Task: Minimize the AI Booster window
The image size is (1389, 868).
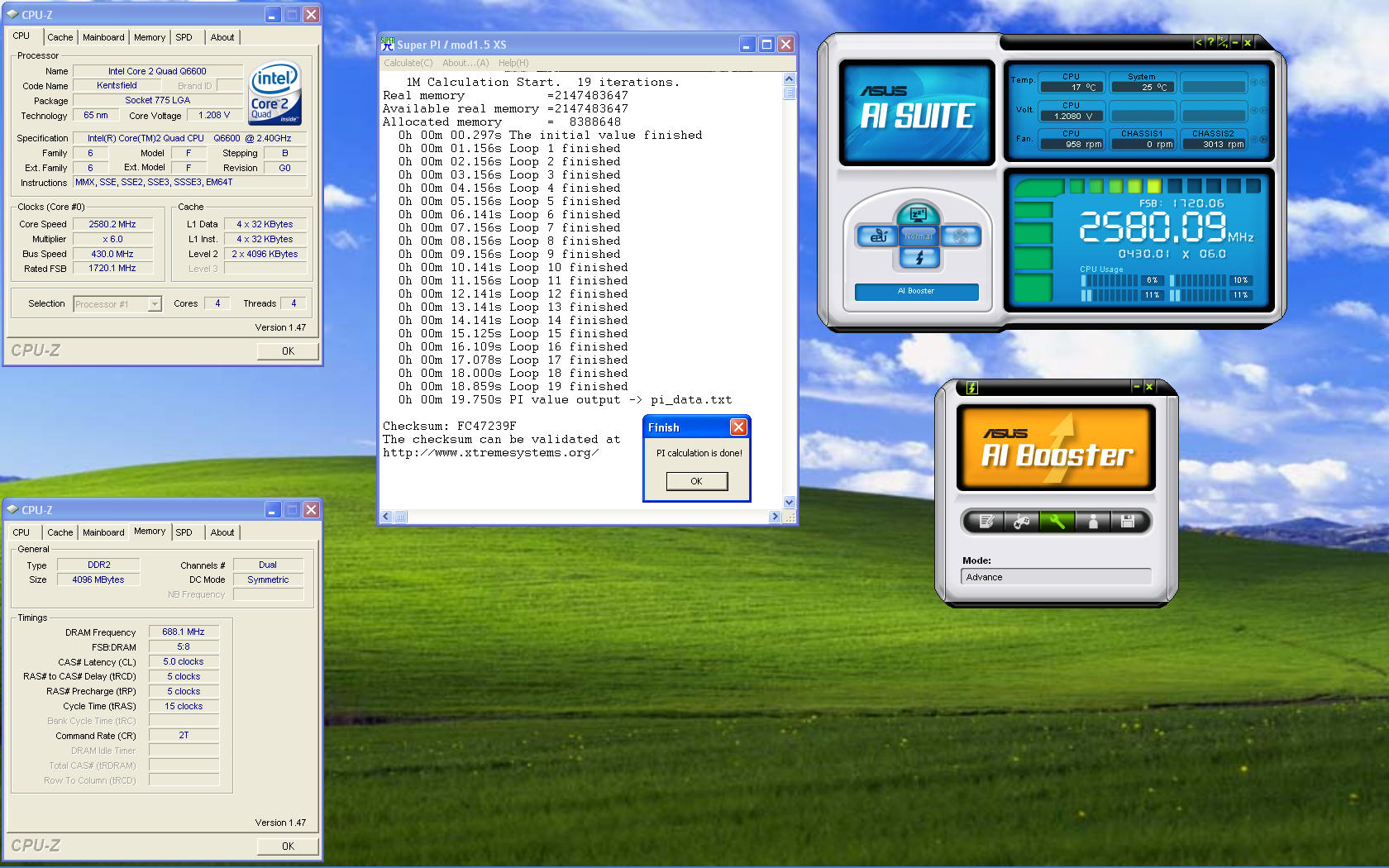Action: click(1137, 387)
